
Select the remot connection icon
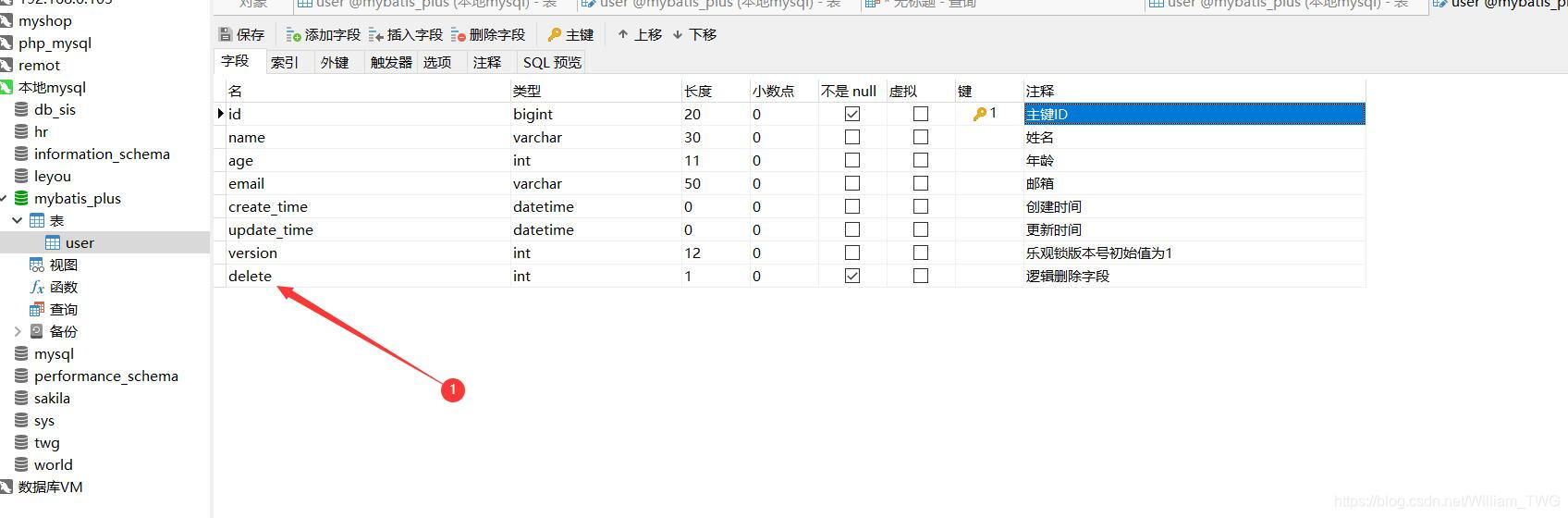pos(6,65)
